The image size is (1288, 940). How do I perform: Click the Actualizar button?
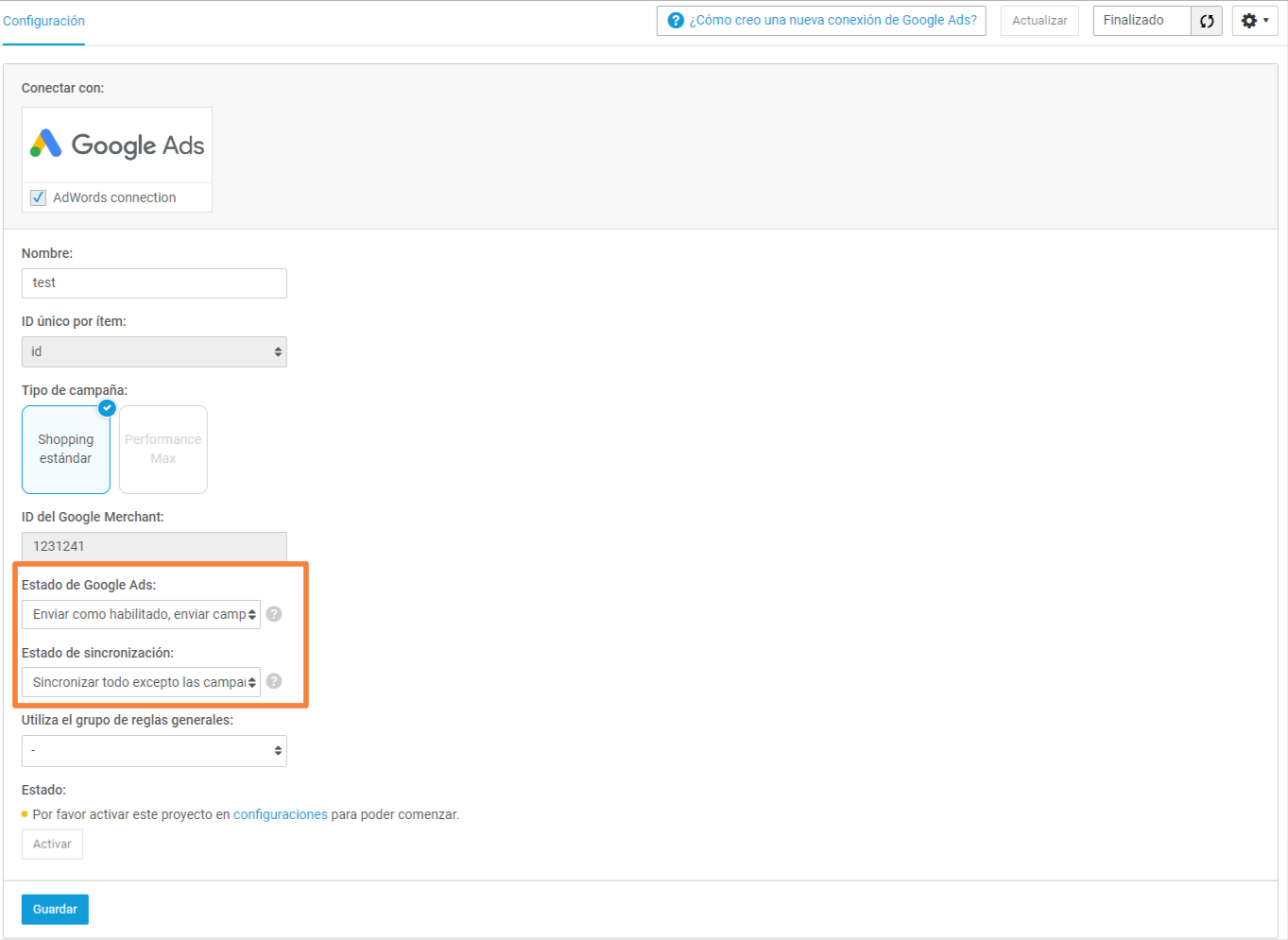pyautogui.click(x=1039, y=21)
